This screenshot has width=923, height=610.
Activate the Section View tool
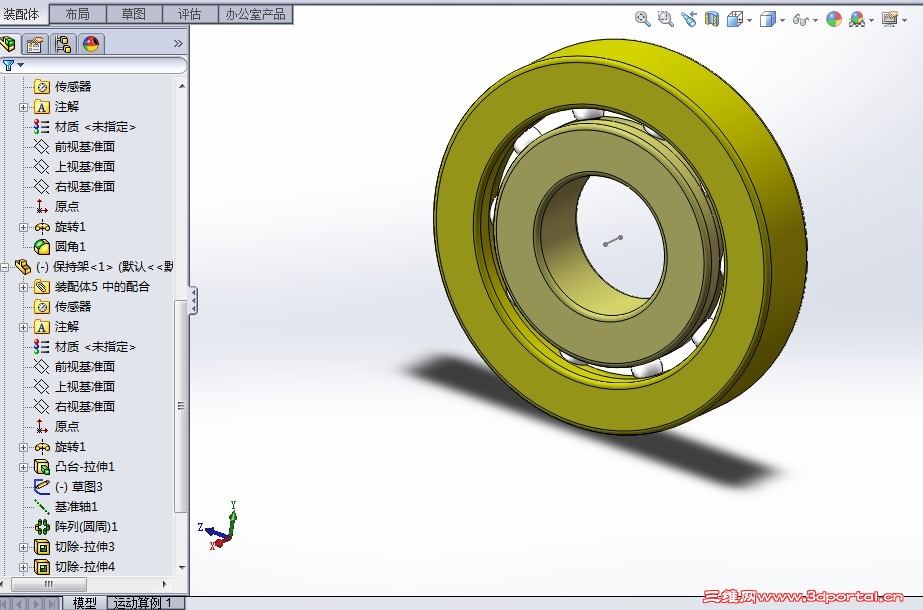(712, 19)
